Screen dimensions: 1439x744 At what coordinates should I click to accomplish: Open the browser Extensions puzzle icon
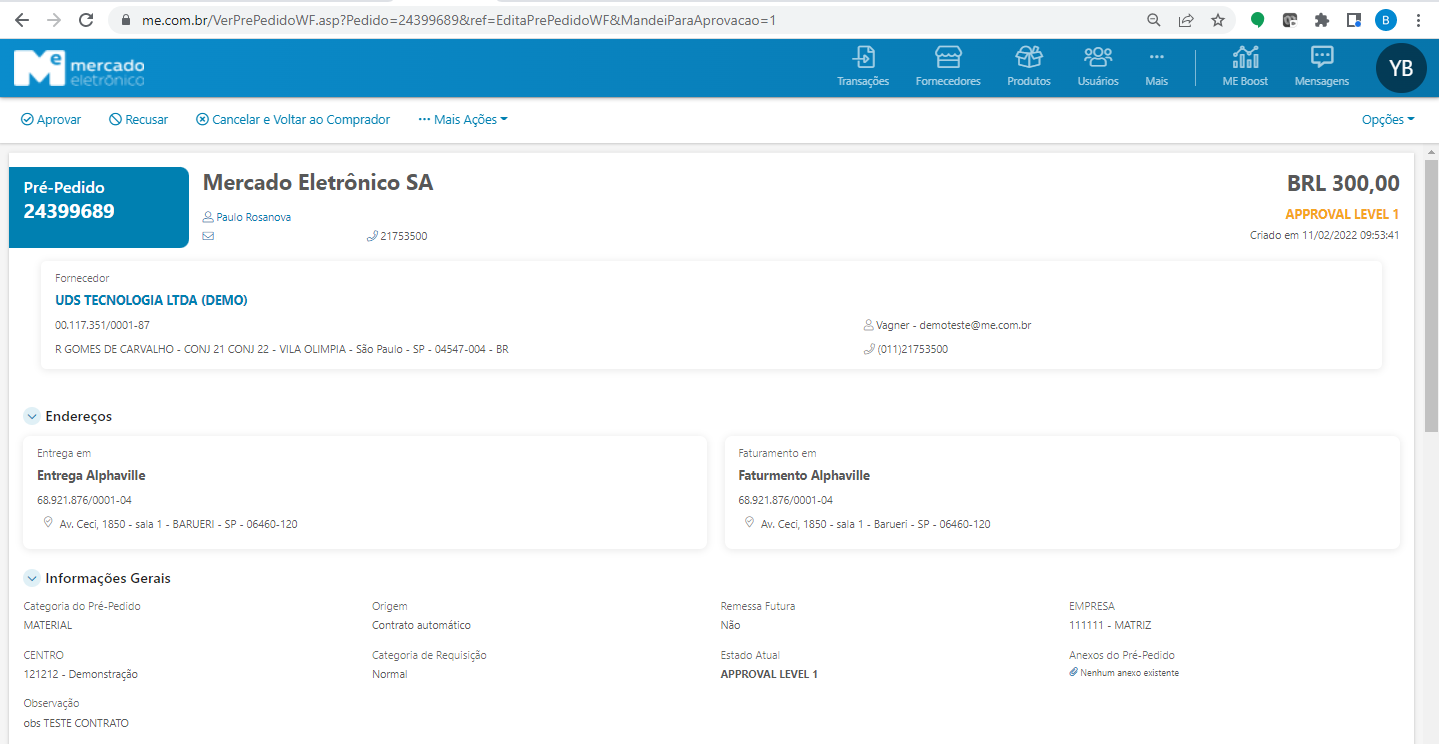[1322, 20]
